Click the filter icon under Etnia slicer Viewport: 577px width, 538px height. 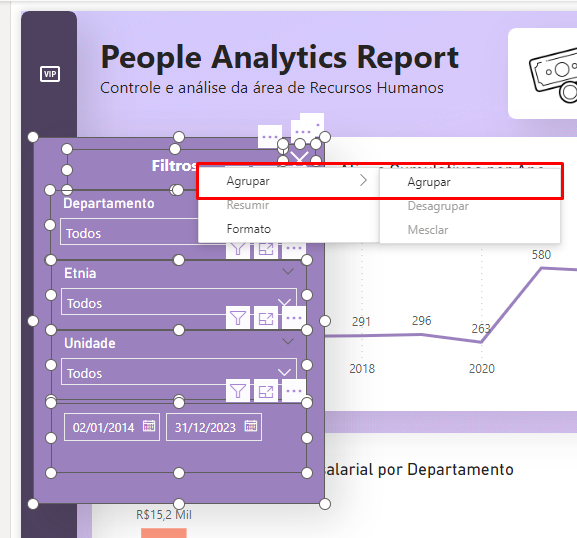[x=238, y=318]
